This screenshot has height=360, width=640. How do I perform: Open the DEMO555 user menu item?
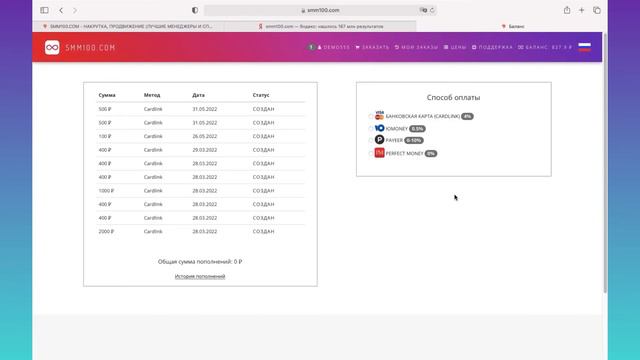(x=334, y=47)
